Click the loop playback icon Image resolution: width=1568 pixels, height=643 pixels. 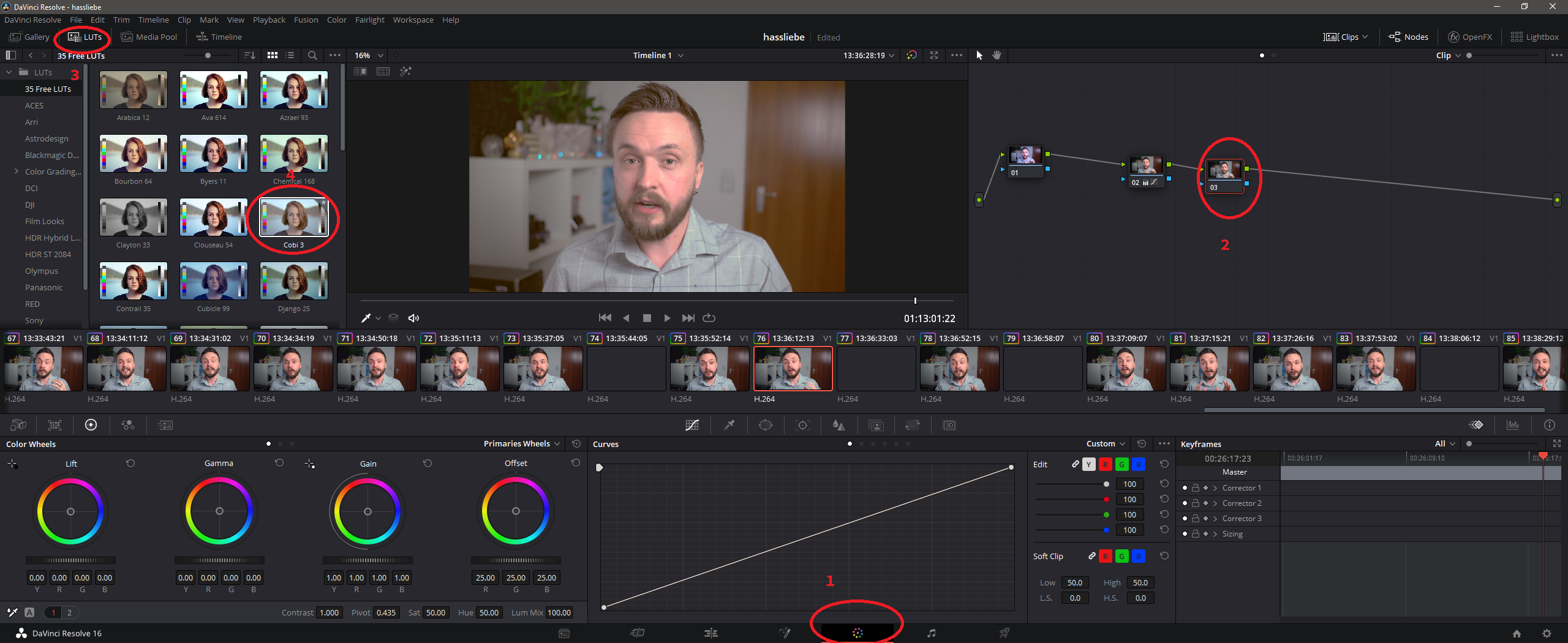click(709, 318)
